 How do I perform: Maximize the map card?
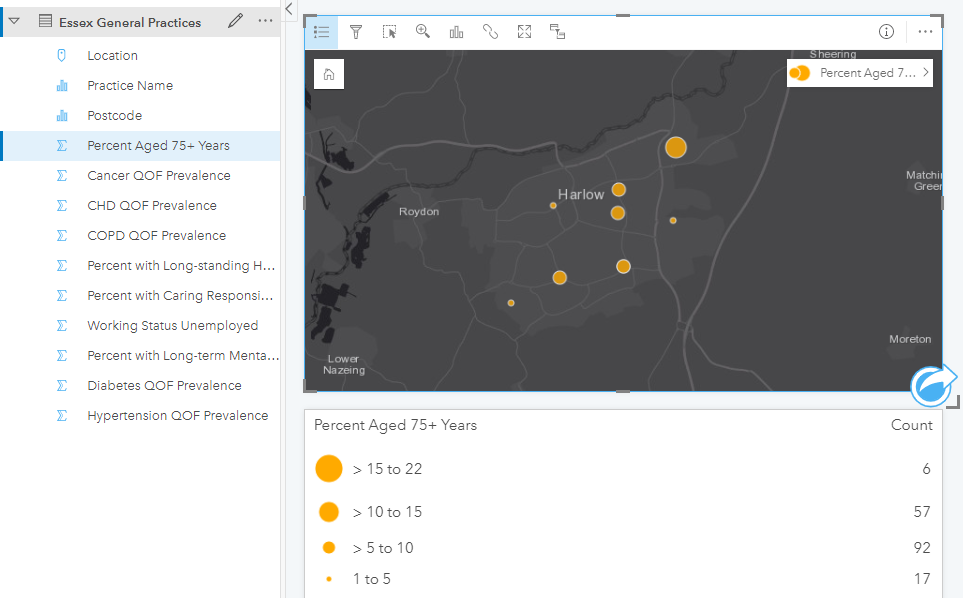click(524, 32)
